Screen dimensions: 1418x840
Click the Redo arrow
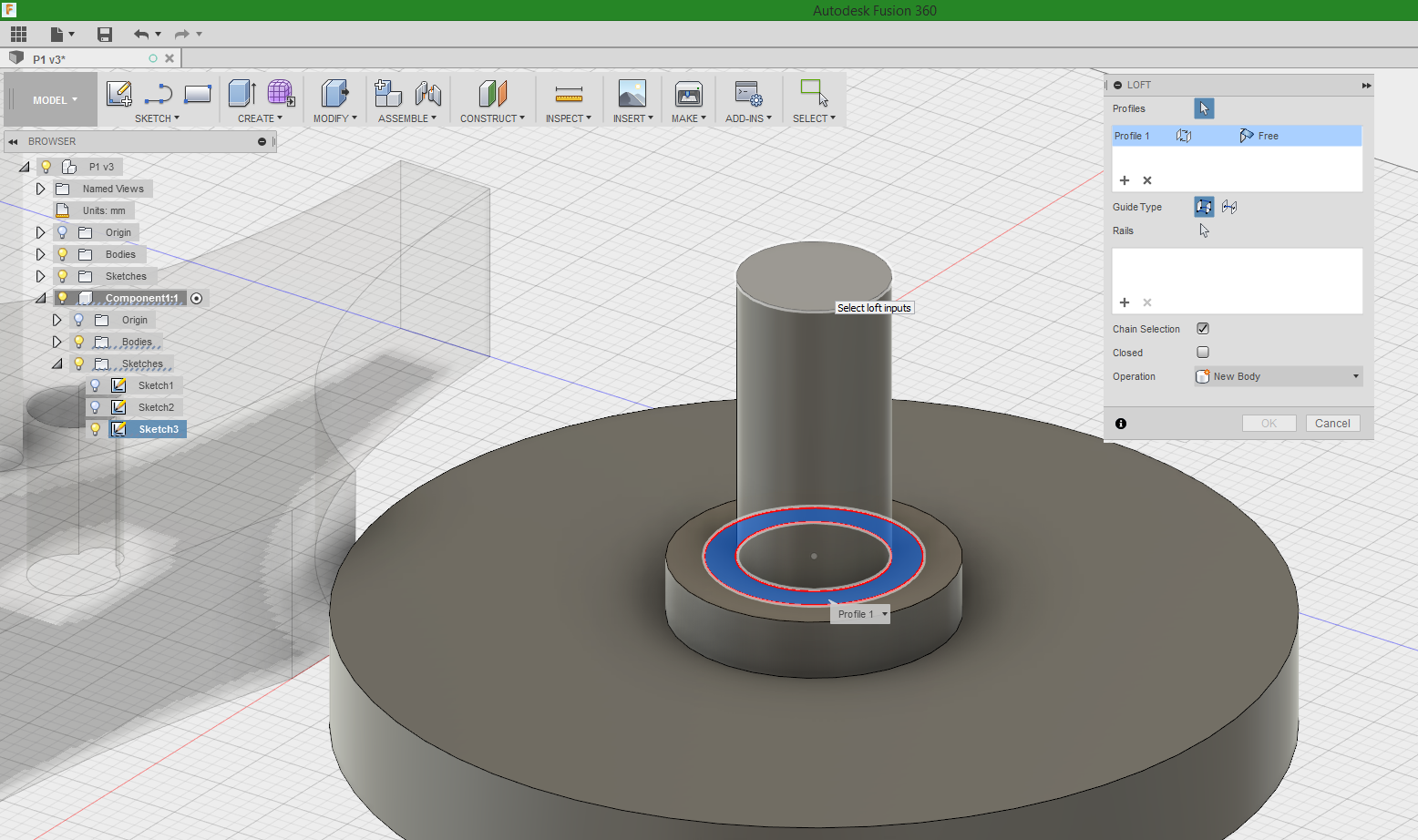click(181, 35)
